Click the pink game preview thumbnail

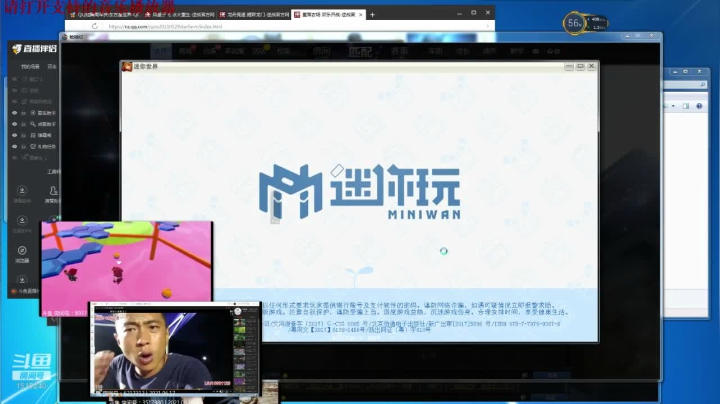(127, 268)
